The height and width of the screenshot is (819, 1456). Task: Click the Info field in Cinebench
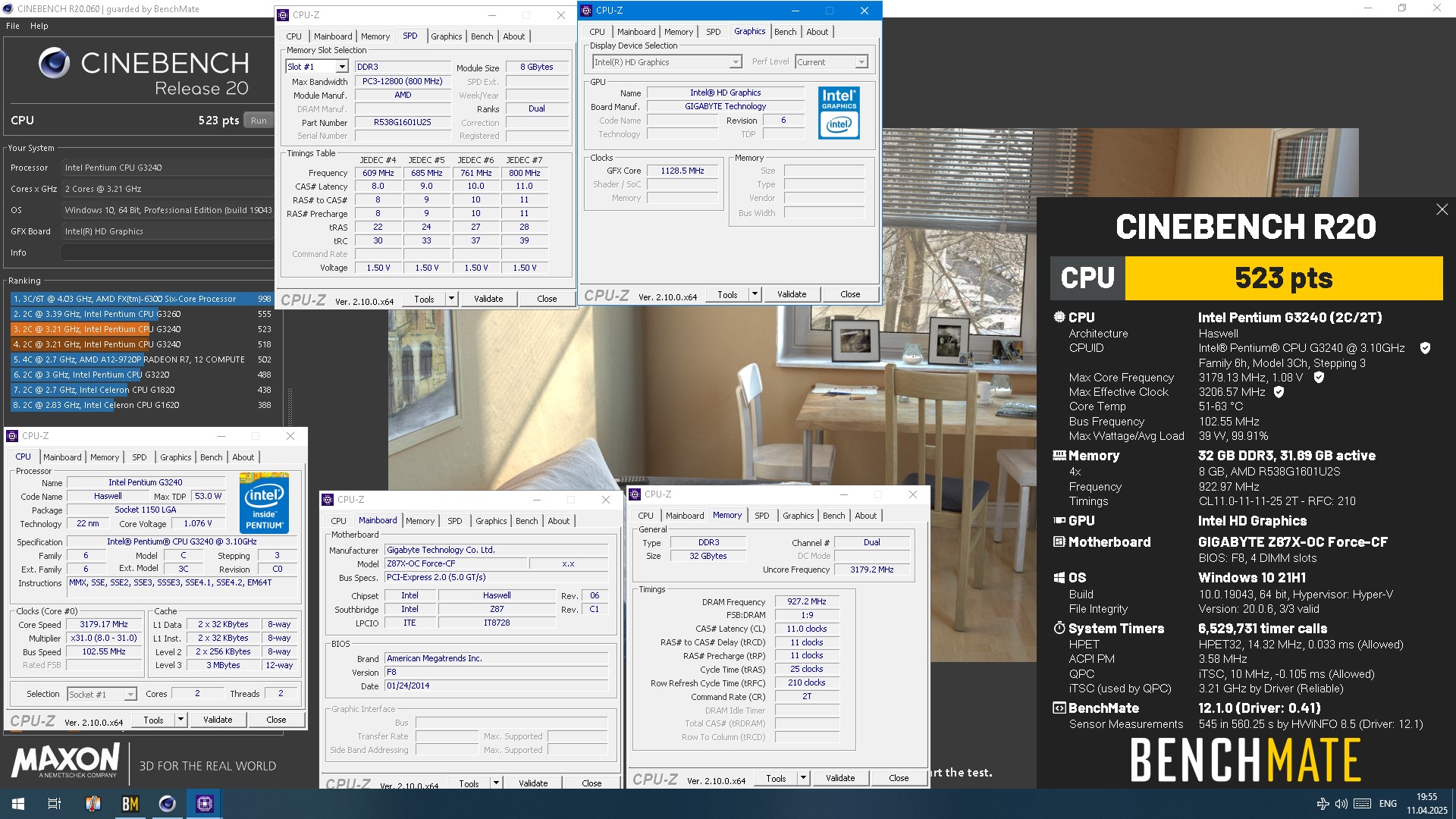click(167, 253)
